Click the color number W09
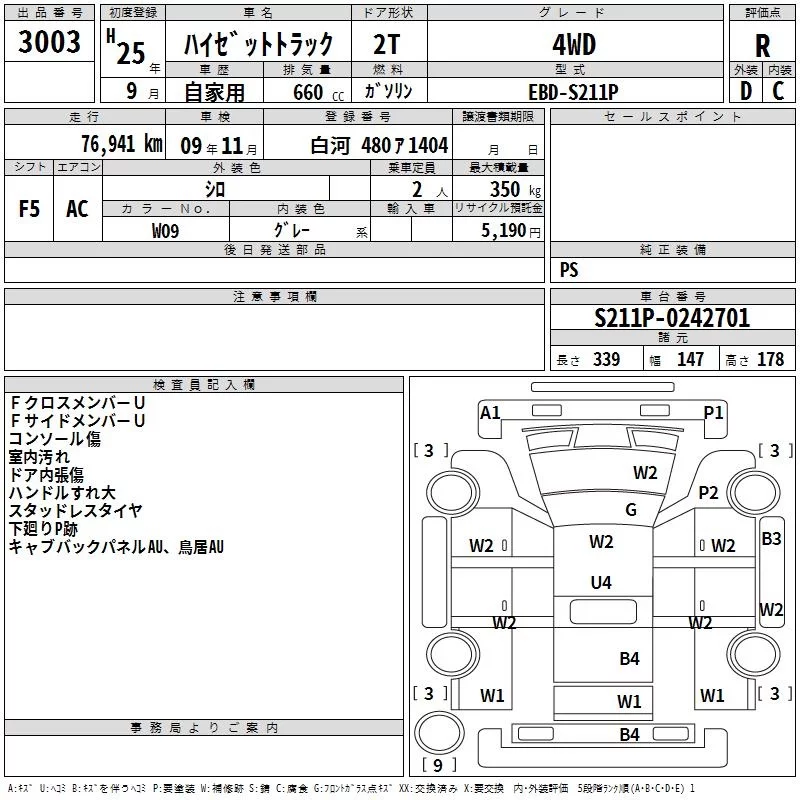 click(165, 231)
